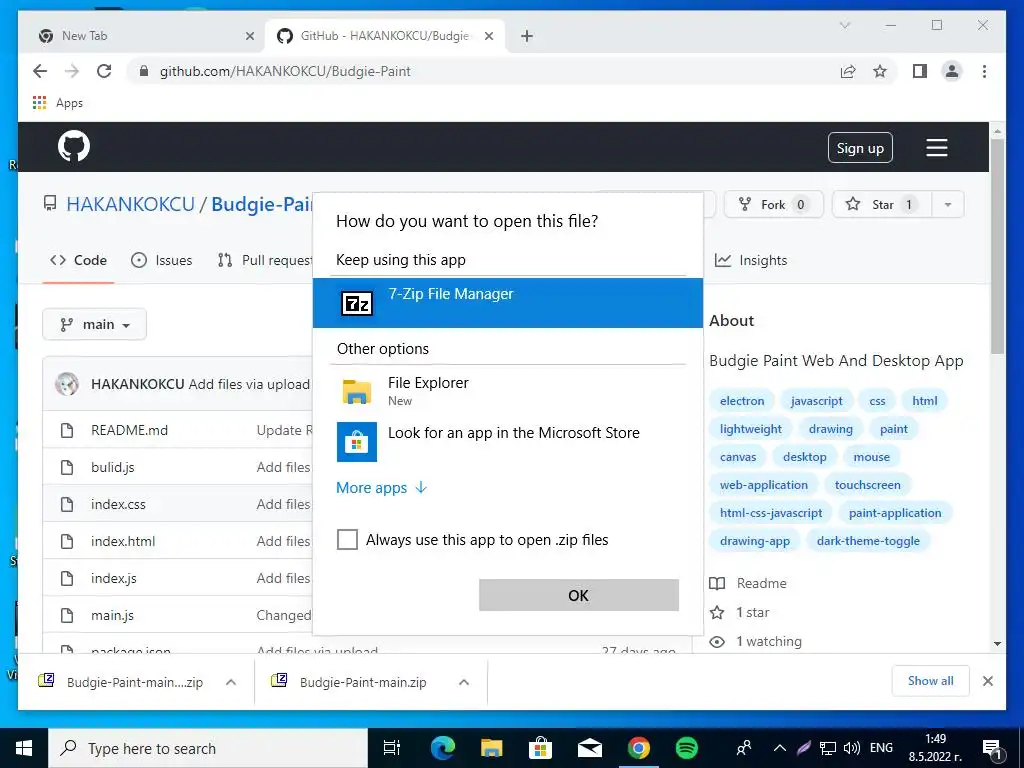The image size is (1024, 768).
Task: Click the css topic tag
Action: pyautogui.click(x=877, y=401)
